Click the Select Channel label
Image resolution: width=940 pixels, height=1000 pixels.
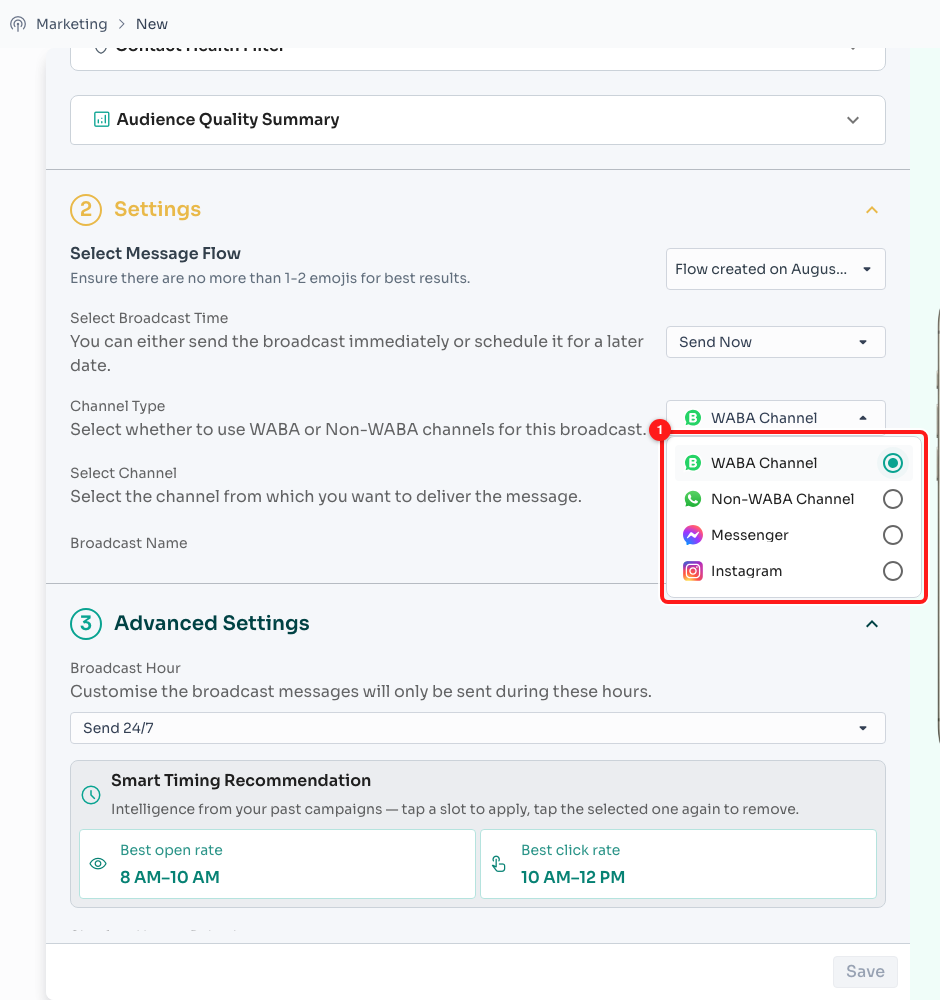coord(123,473)
